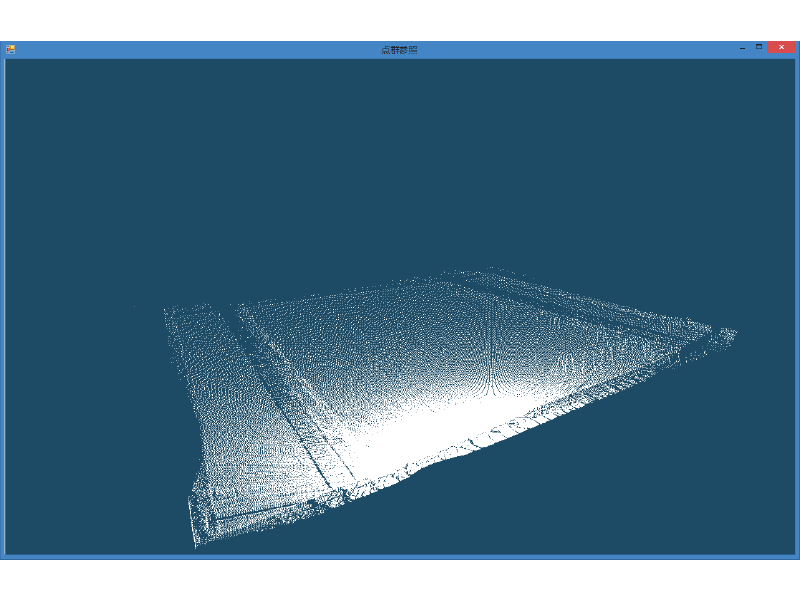Viewport: 800px width, 600px height.
Task: Close the 点群参照 window
Action: click(x=781, y=47)
